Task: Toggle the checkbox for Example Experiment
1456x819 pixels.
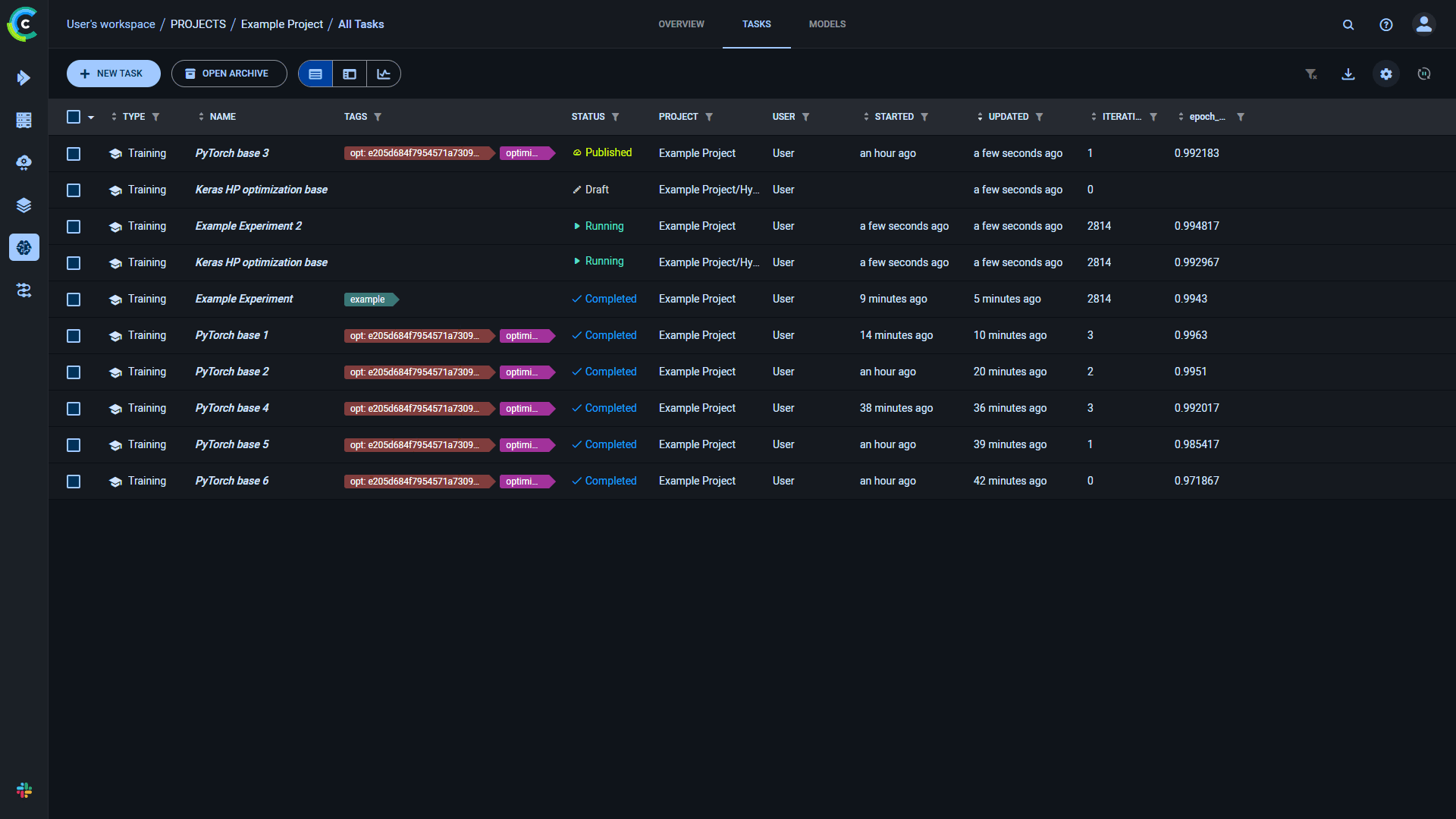Action: coord(75,299)
